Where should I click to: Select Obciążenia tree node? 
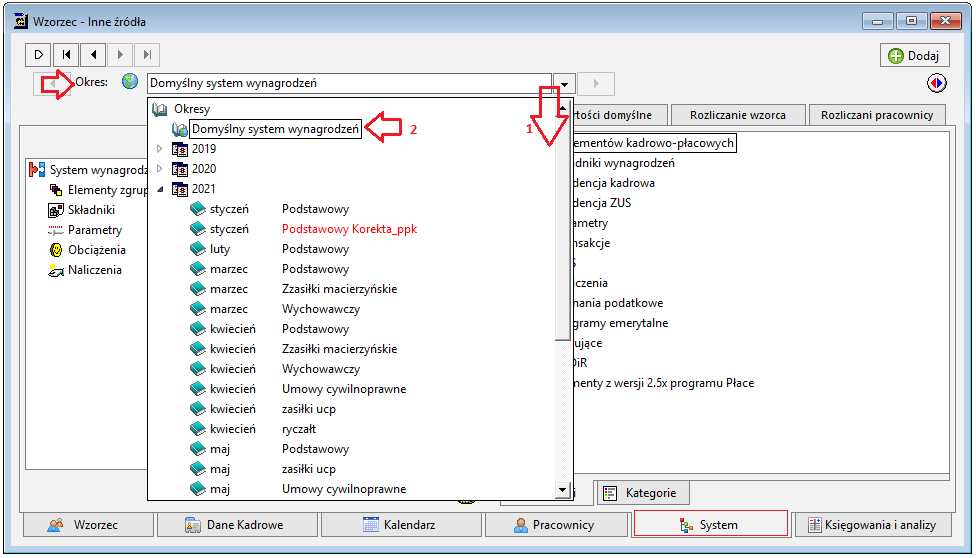tap(96, 250)
